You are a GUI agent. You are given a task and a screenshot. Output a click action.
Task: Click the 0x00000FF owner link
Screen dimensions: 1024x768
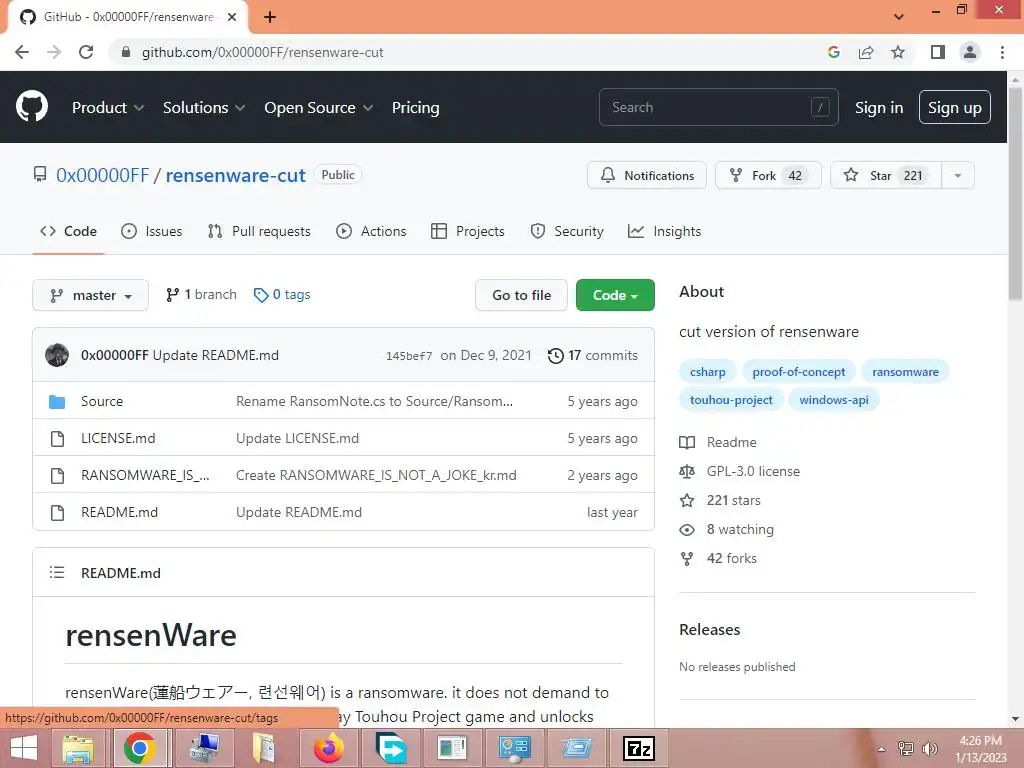(103, 175)
